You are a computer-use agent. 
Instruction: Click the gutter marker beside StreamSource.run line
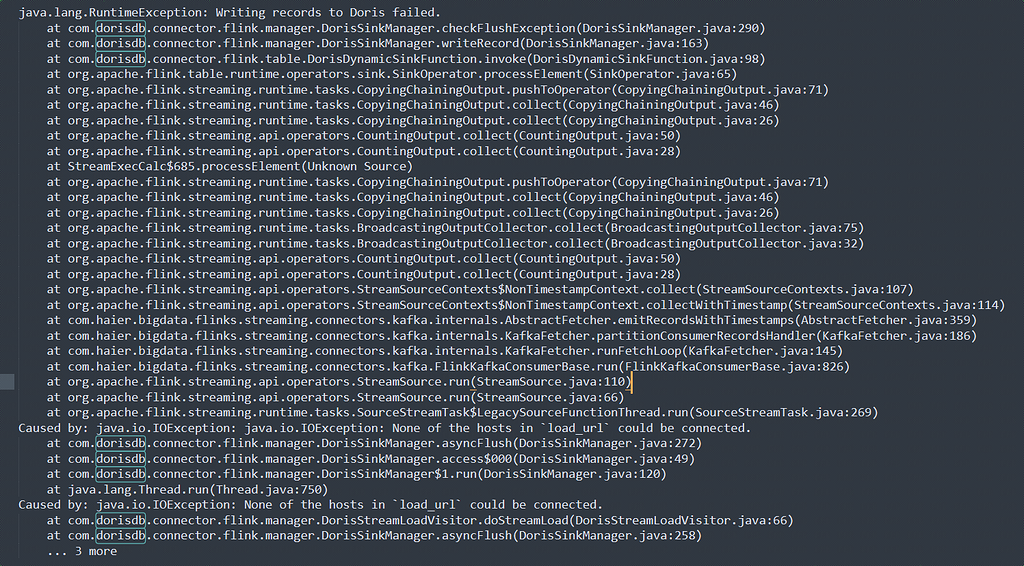tap(7, 382)
